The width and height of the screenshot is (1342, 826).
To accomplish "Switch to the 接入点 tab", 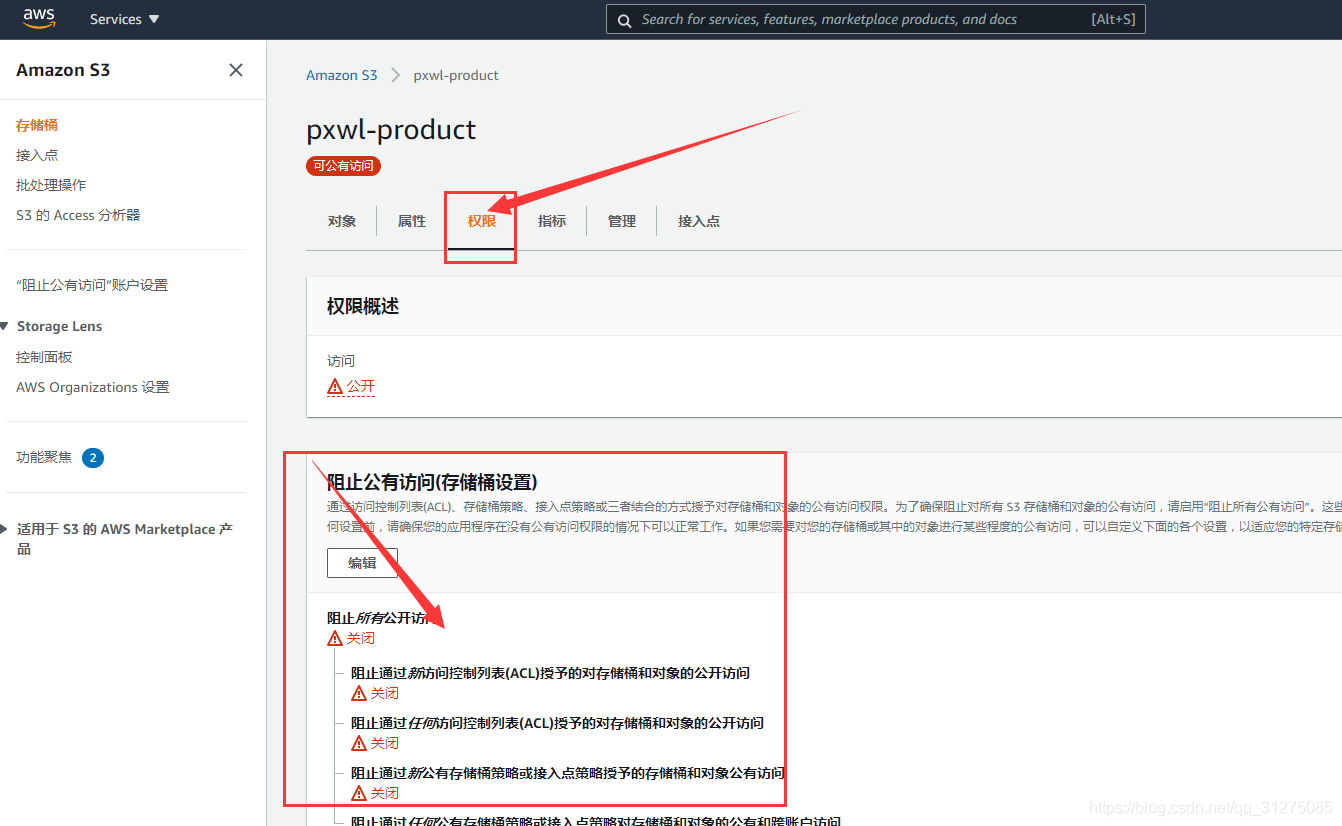I will (699, 221).
